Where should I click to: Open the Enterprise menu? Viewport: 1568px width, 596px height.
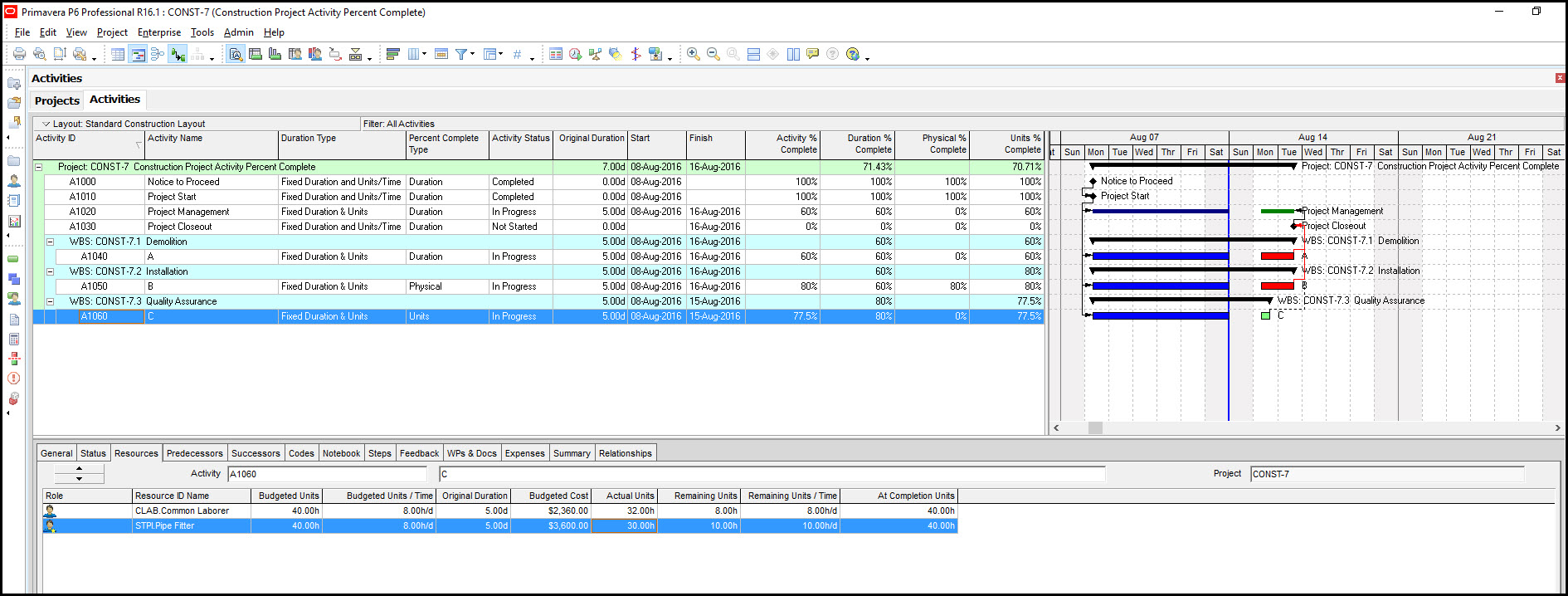click(159, 32)
